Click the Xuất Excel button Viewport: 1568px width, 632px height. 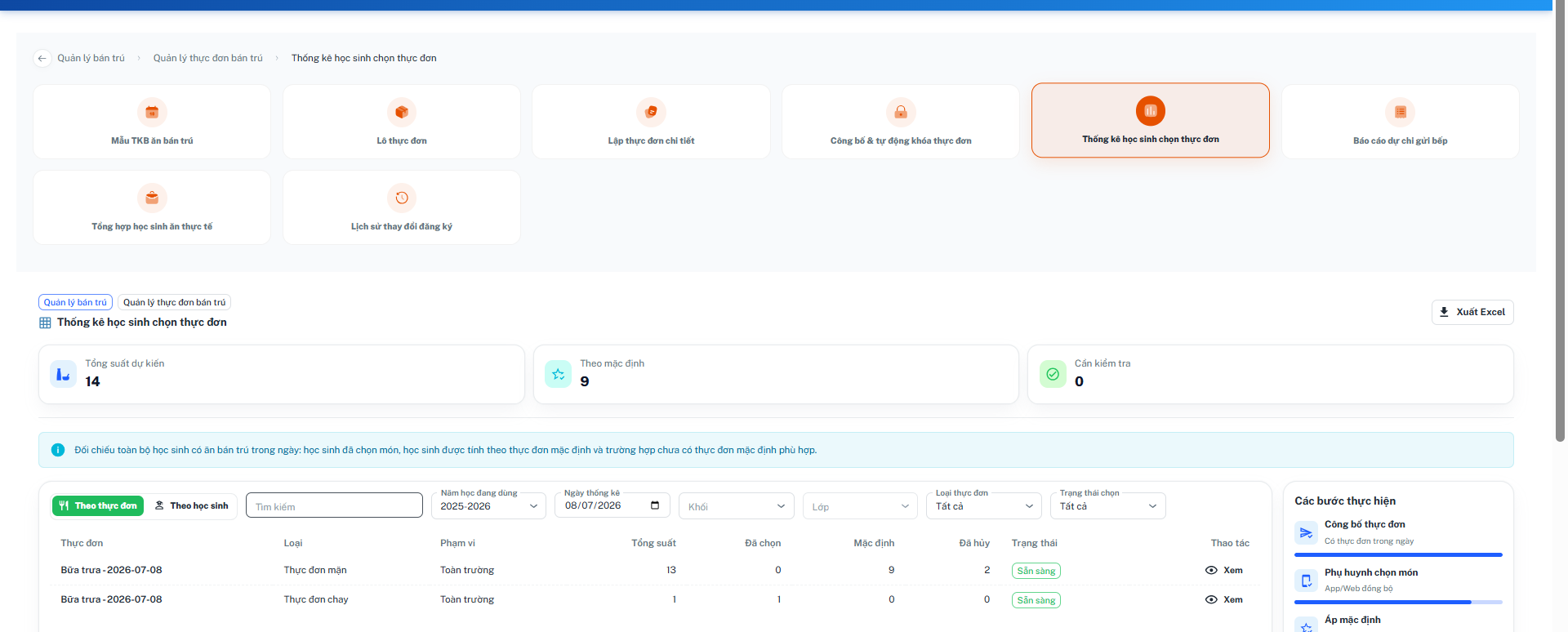pos(1472,312)
